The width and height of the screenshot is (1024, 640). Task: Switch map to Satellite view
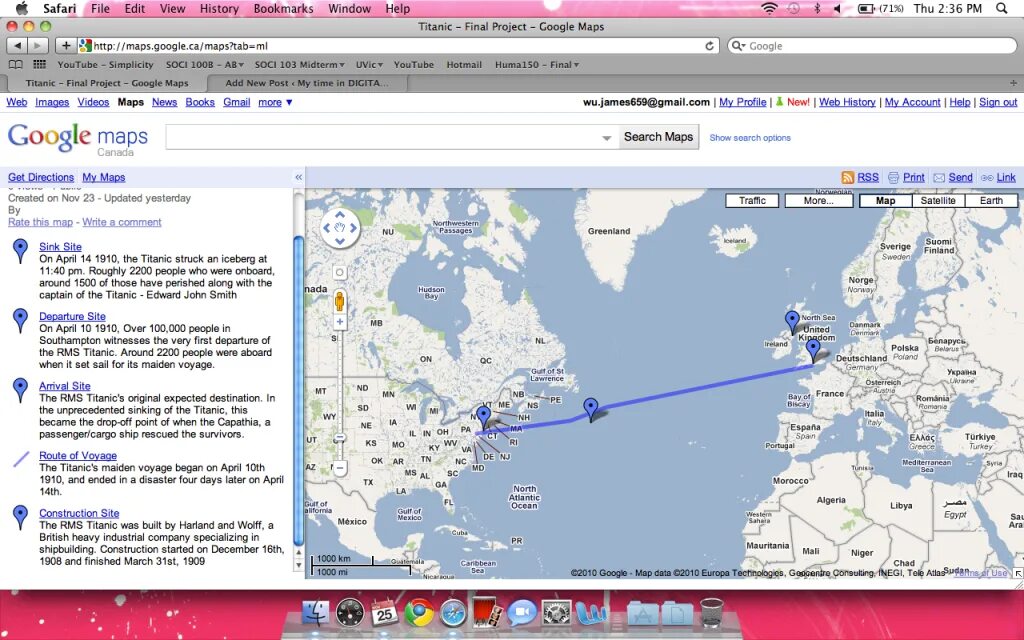pos(938,200)
